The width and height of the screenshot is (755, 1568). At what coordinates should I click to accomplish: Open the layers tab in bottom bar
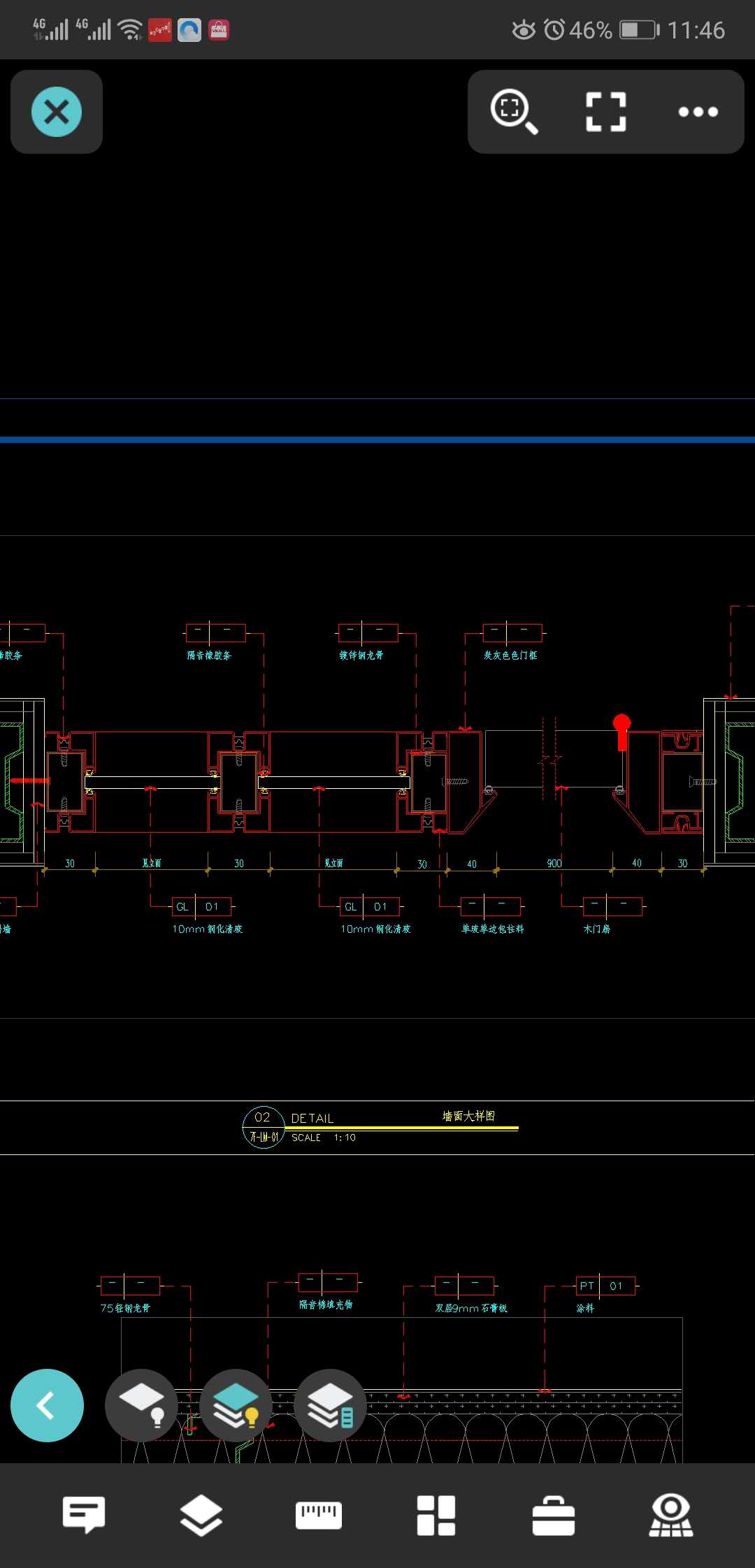[201, 1515]
